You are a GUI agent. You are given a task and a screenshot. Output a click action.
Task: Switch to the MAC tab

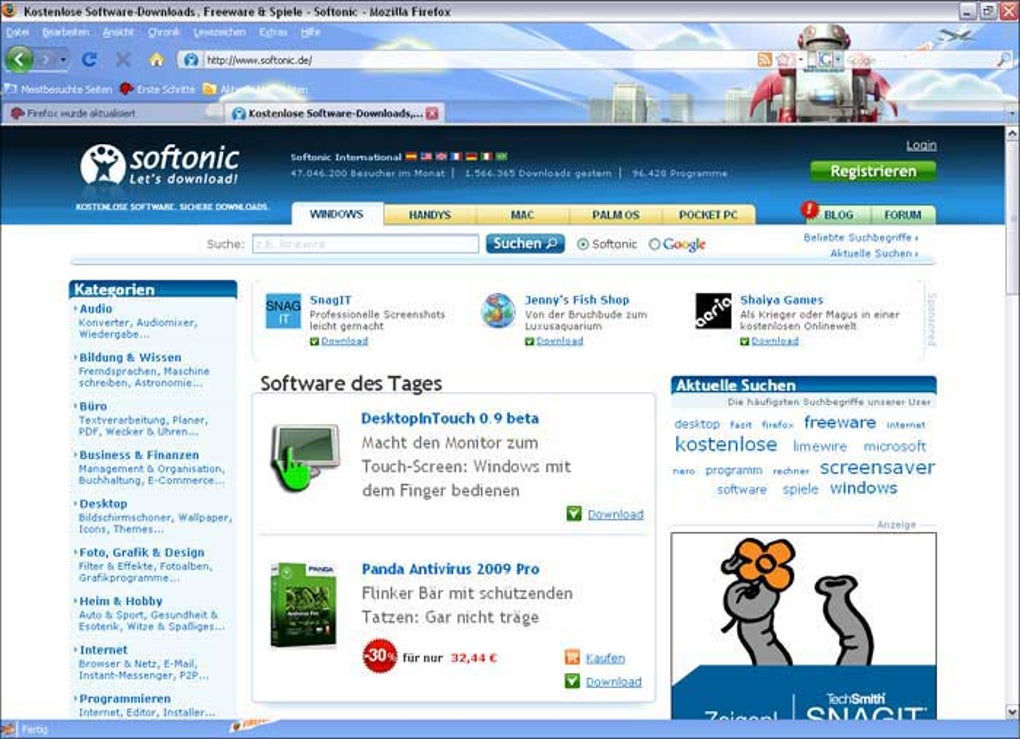point(522,215)
